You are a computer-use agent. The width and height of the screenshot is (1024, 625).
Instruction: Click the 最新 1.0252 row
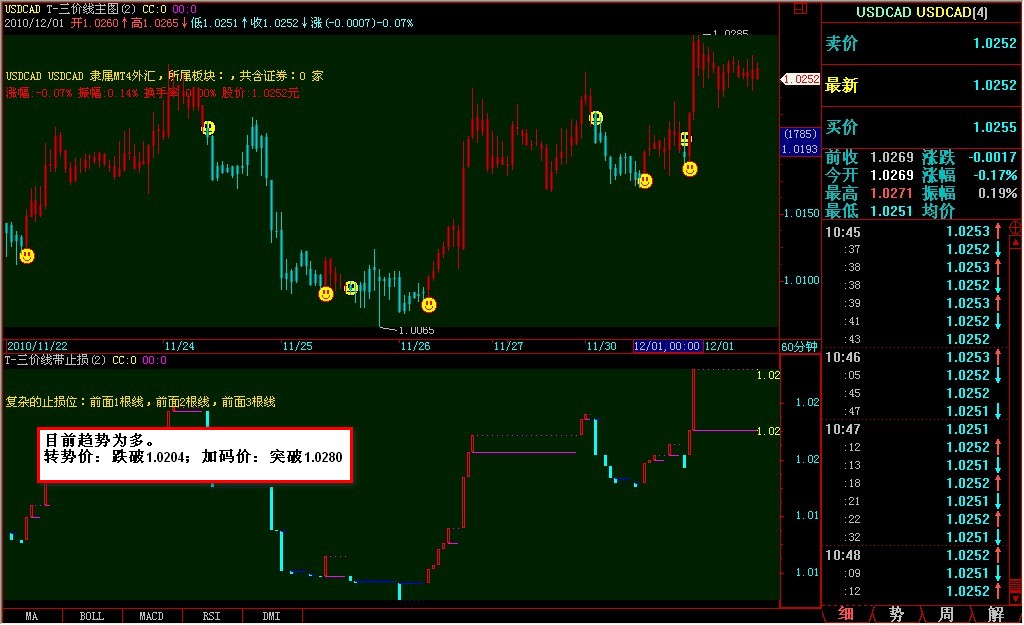coord(921,85)
